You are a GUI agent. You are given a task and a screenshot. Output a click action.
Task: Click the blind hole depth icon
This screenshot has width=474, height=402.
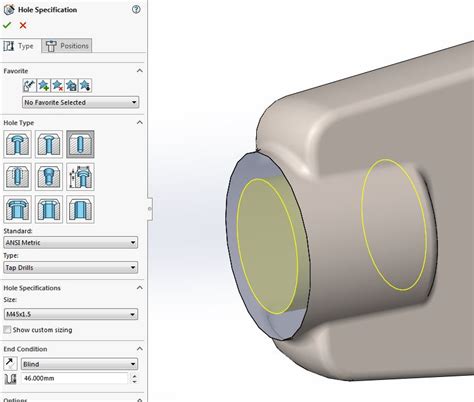click(10, 379)
